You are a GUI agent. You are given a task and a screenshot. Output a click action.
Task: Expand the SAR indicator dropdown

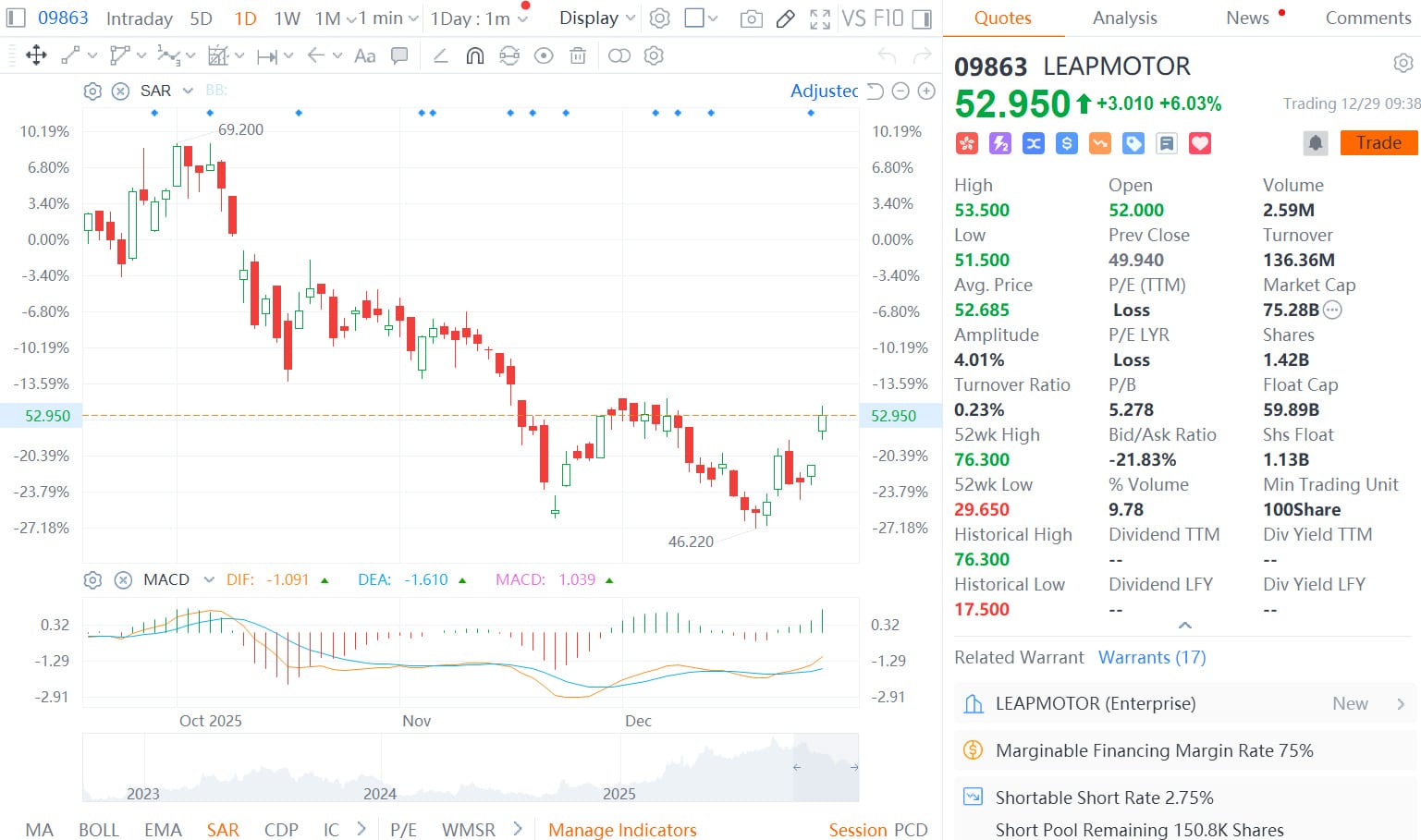point(188,91)
